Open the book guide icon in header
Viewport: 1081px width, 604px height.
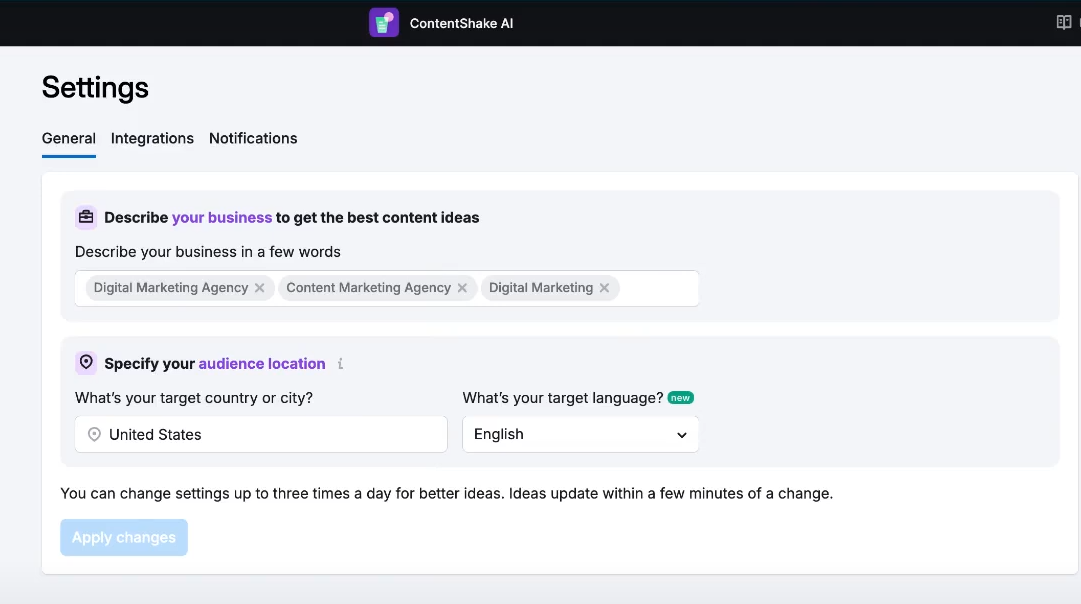tap(1063, 23)
